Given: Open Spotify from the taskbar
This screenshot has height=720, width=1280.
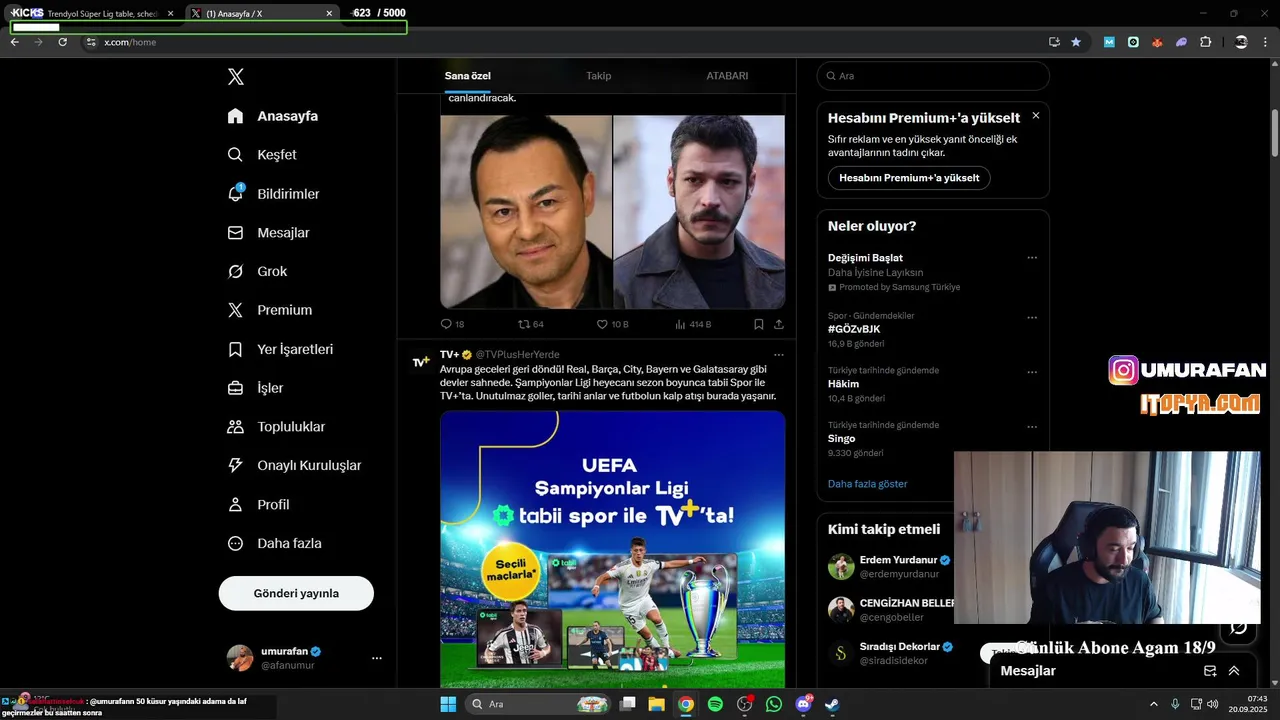Looking at the screenshot, I should point(715,704).
